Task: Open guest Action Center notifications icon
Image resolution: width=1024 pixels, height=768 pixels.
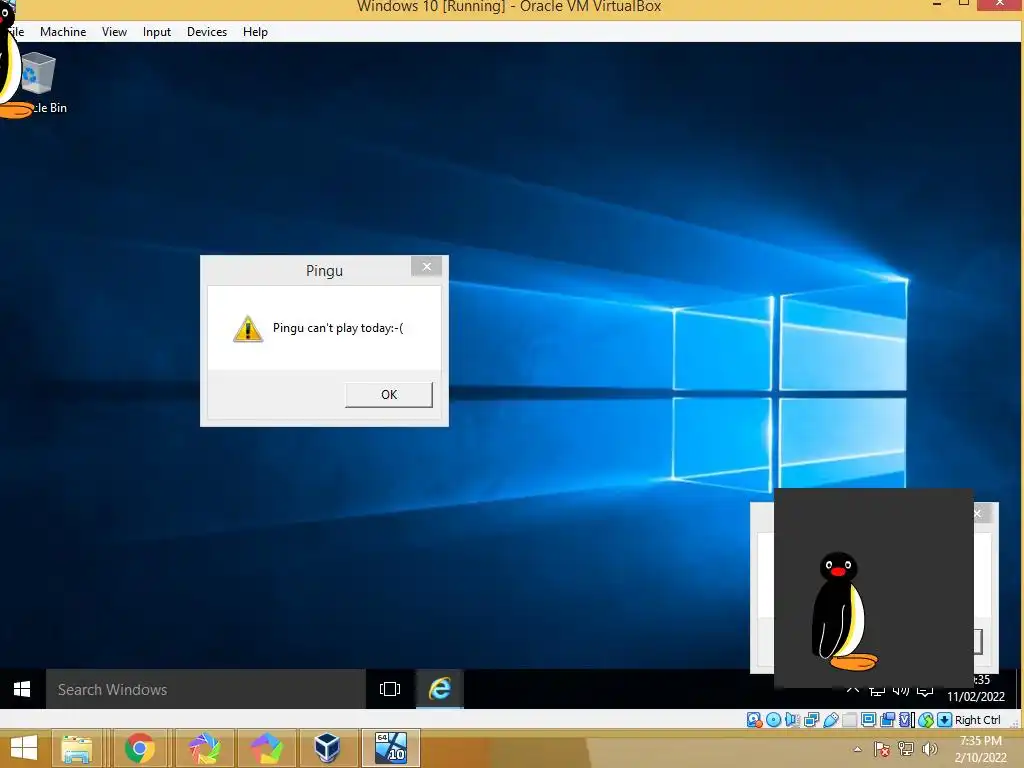Action: pos(925,691)
